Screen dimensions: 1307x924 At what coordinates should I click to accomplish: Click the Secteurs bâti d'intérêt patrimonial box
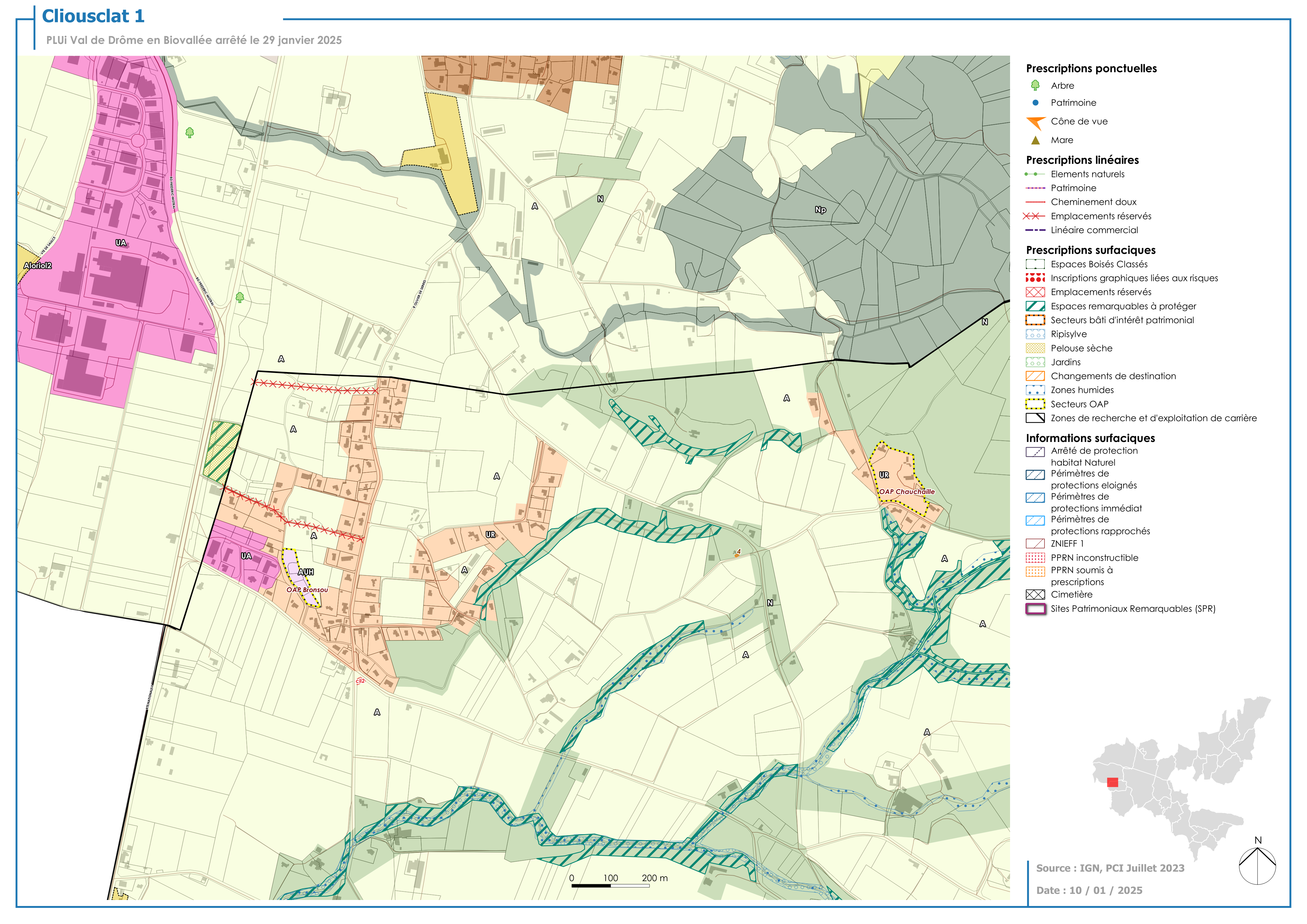pyautogui.click(x=1035, y=320)
